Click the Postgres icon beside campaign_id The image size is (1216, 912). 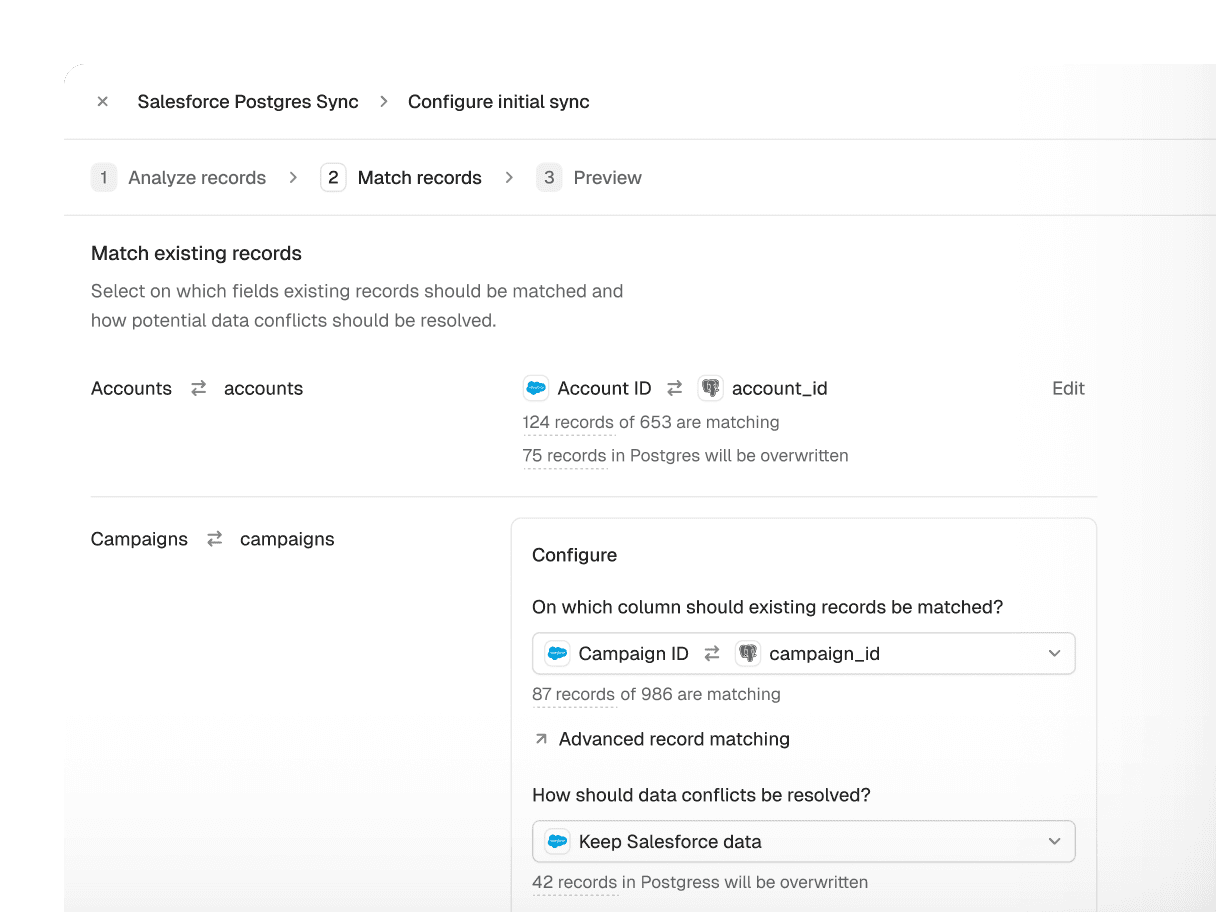(x=747, y=654)
